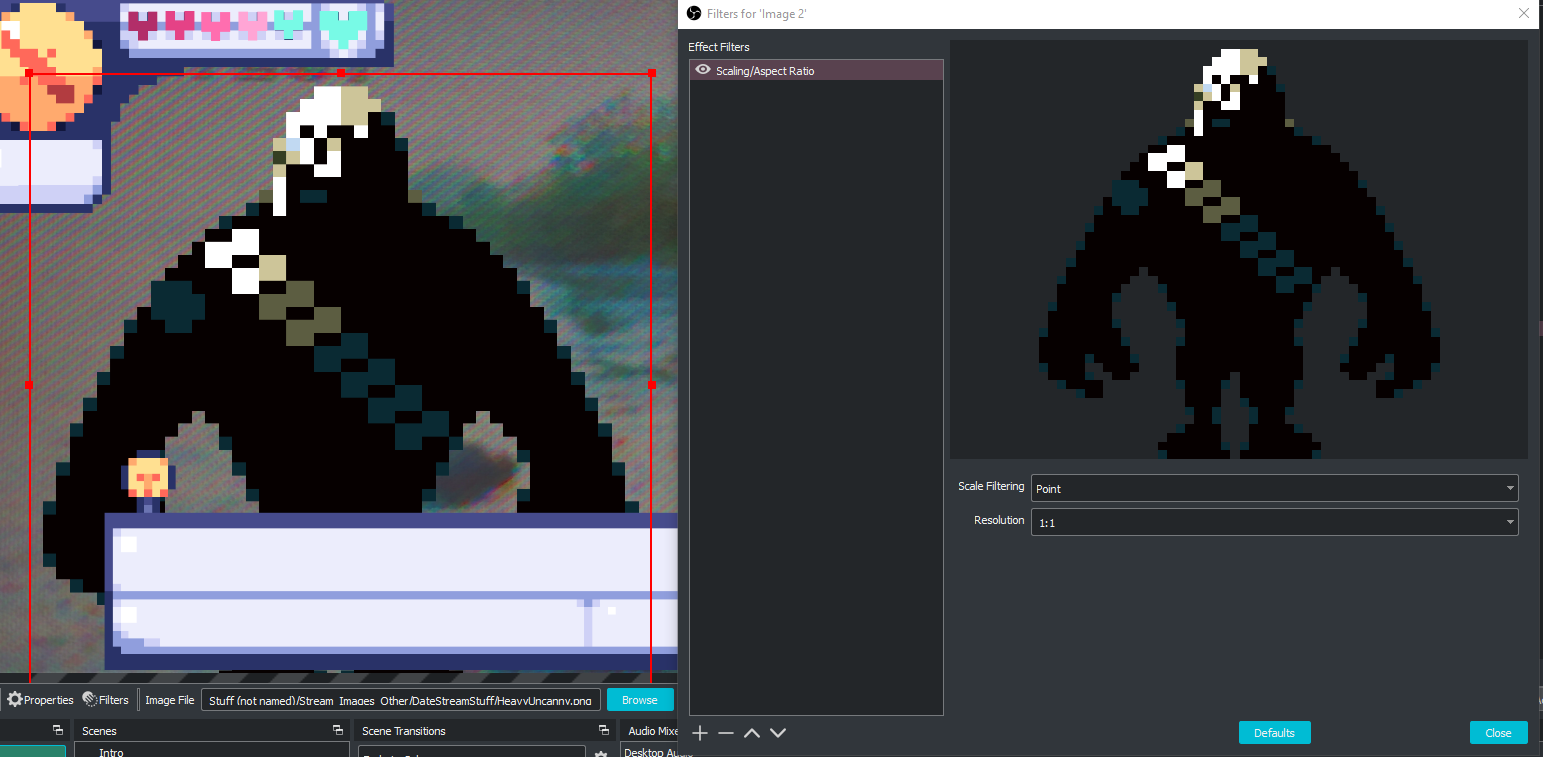Open the Scale Filtering dropdown
This screenshot has height=757, width=1543.
point(1274,488)
